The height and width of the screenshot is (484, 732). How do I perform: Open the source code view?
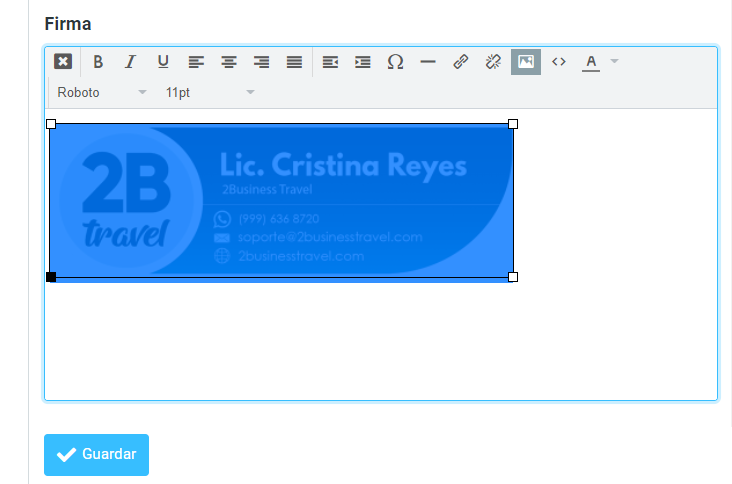tap(559, 62)
